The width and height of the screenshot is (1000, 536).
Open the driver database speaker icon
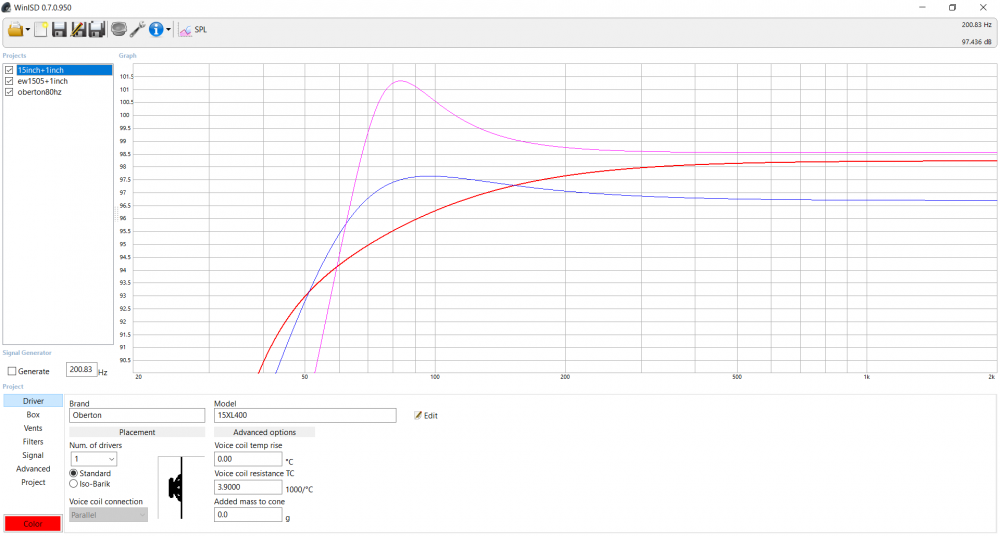pos(119,29)
